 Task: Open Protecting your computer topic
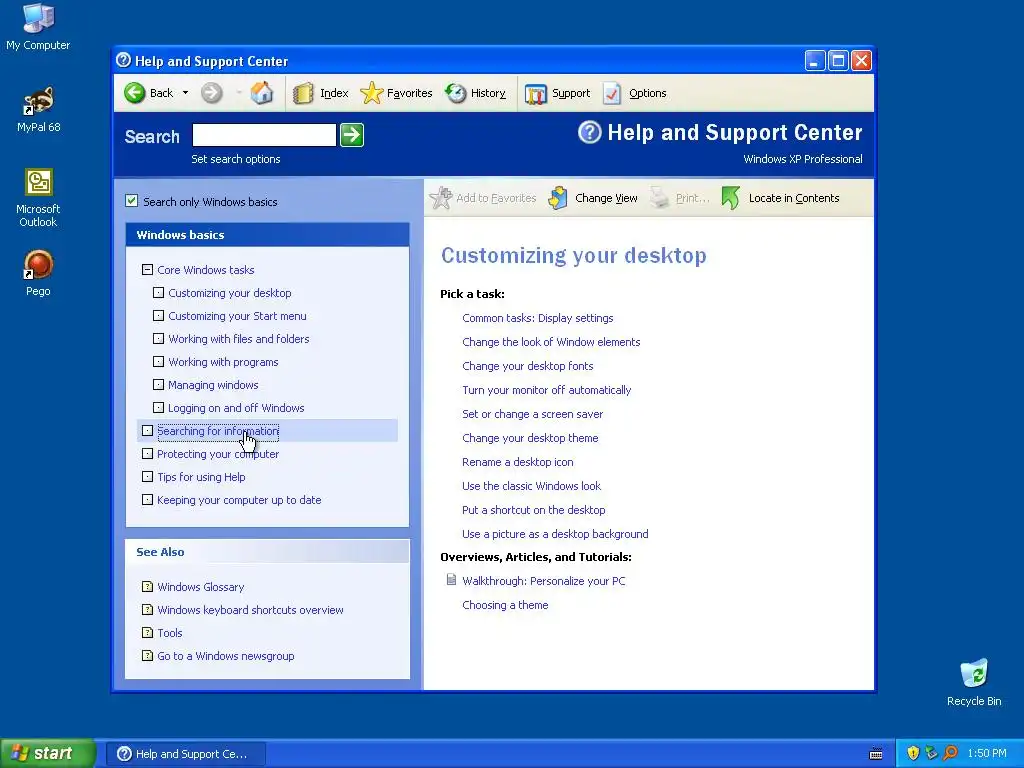218,454
